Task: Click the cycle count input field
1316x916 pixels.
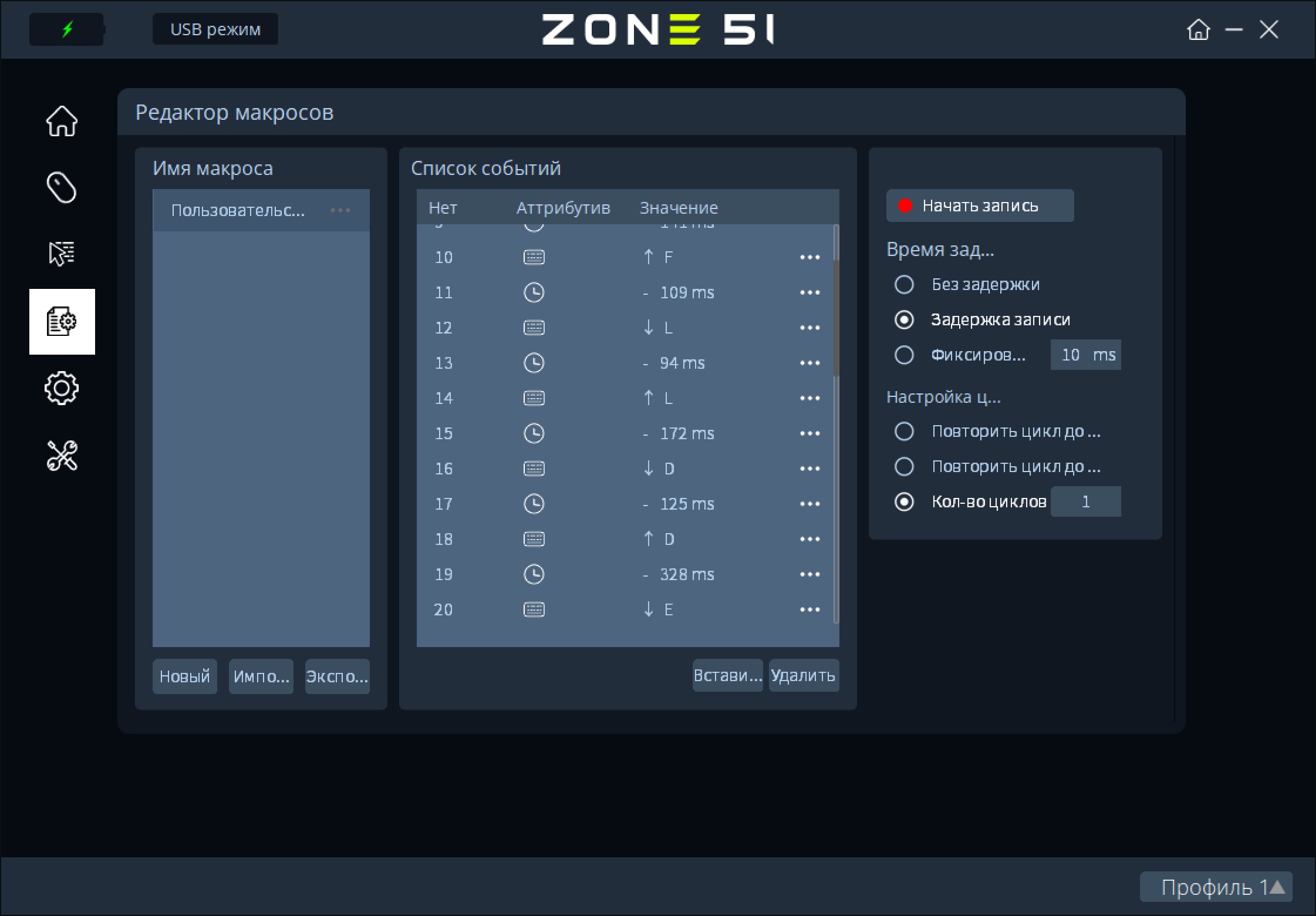Action: click(1085, 501)
